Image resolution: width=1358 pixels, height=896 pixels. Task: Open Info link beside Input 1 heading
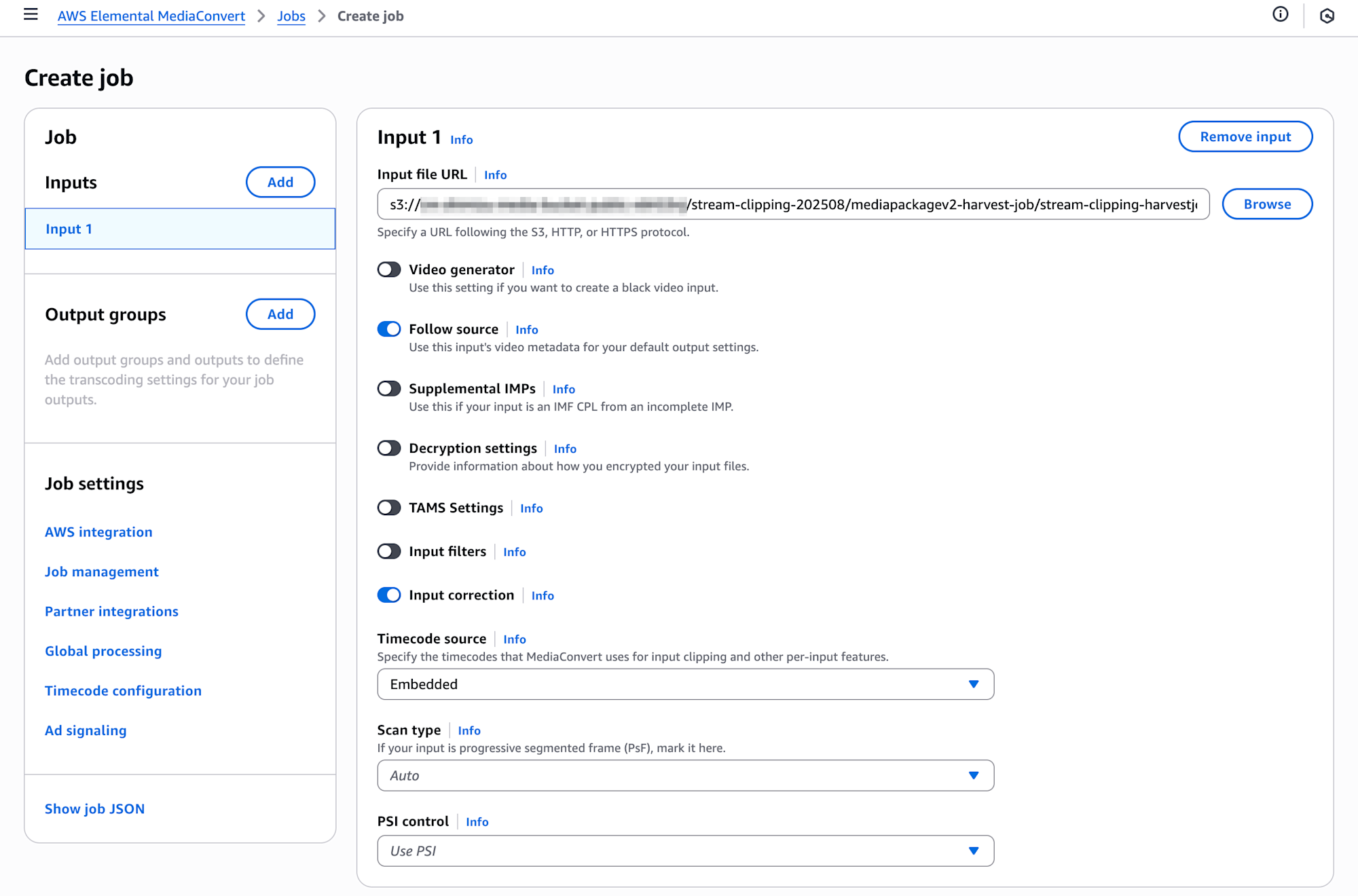pos(462,140)
